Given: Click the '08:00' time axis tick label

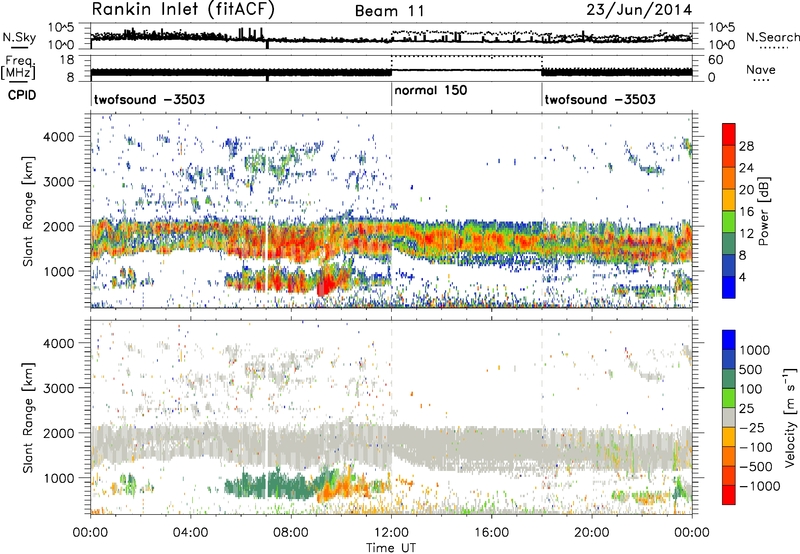Looking at the screenshot, I should 291,533.
